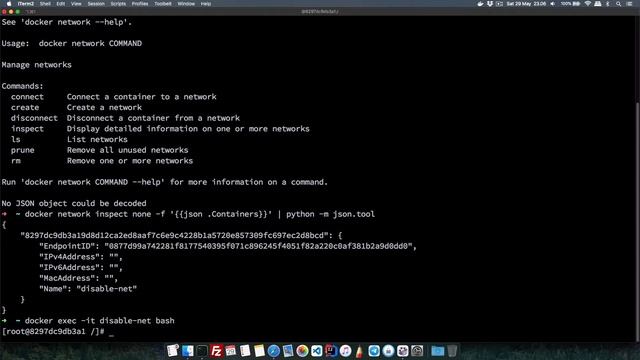Click the "EndpointID" value line
Screen dimensions: 640x360
click(228, 246)
